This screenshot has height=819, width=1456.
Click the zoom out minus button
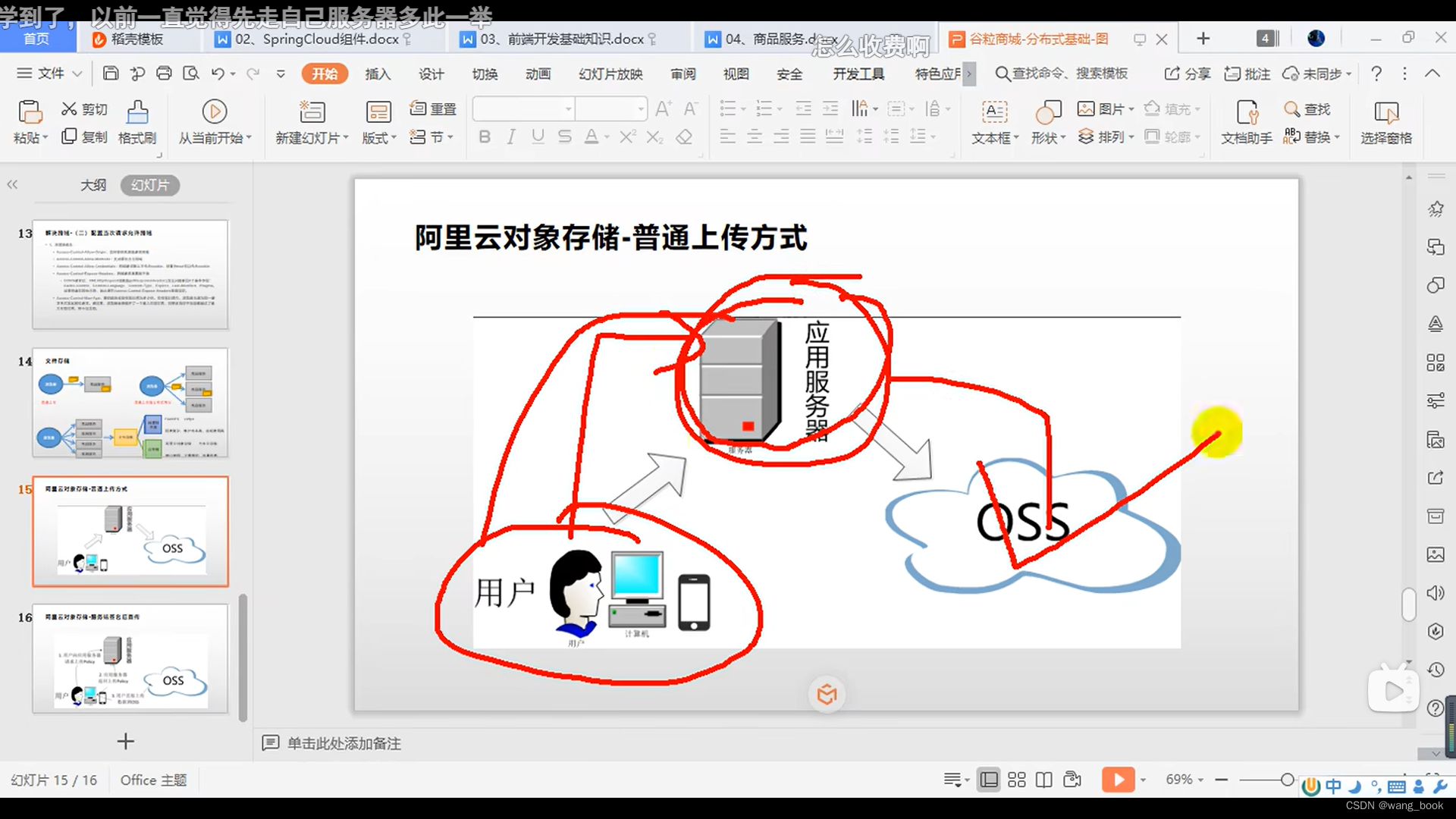(x=1221, y=780)
